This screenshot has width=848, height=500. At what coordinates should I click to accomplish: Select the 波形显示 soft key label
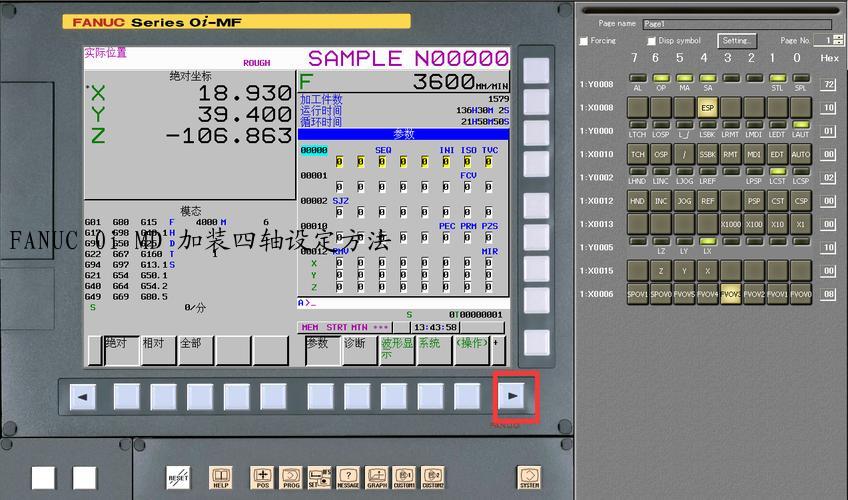397,349
